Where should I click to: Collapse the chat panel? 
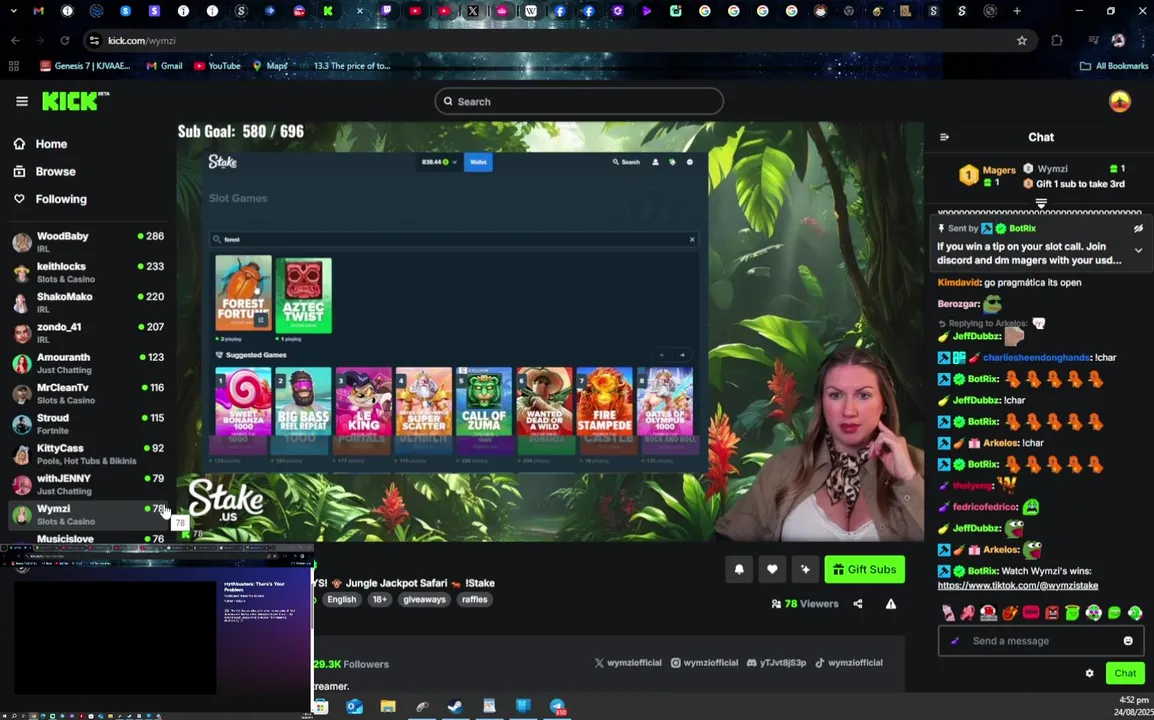tap(944, 137)
